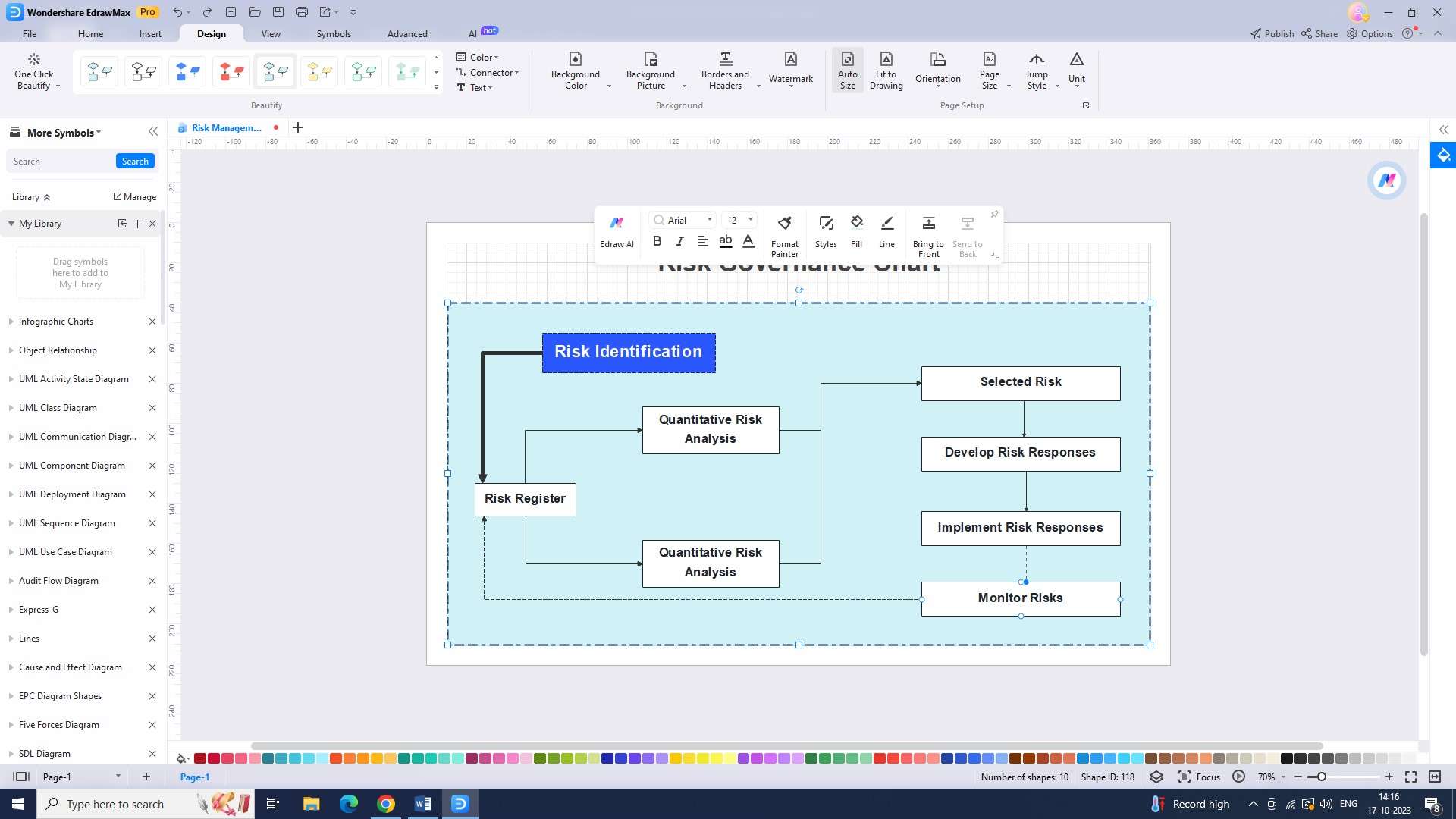This screenshot has height=819, width=1456.
Task: Click the Advanced menu tab
Action: 407,33
